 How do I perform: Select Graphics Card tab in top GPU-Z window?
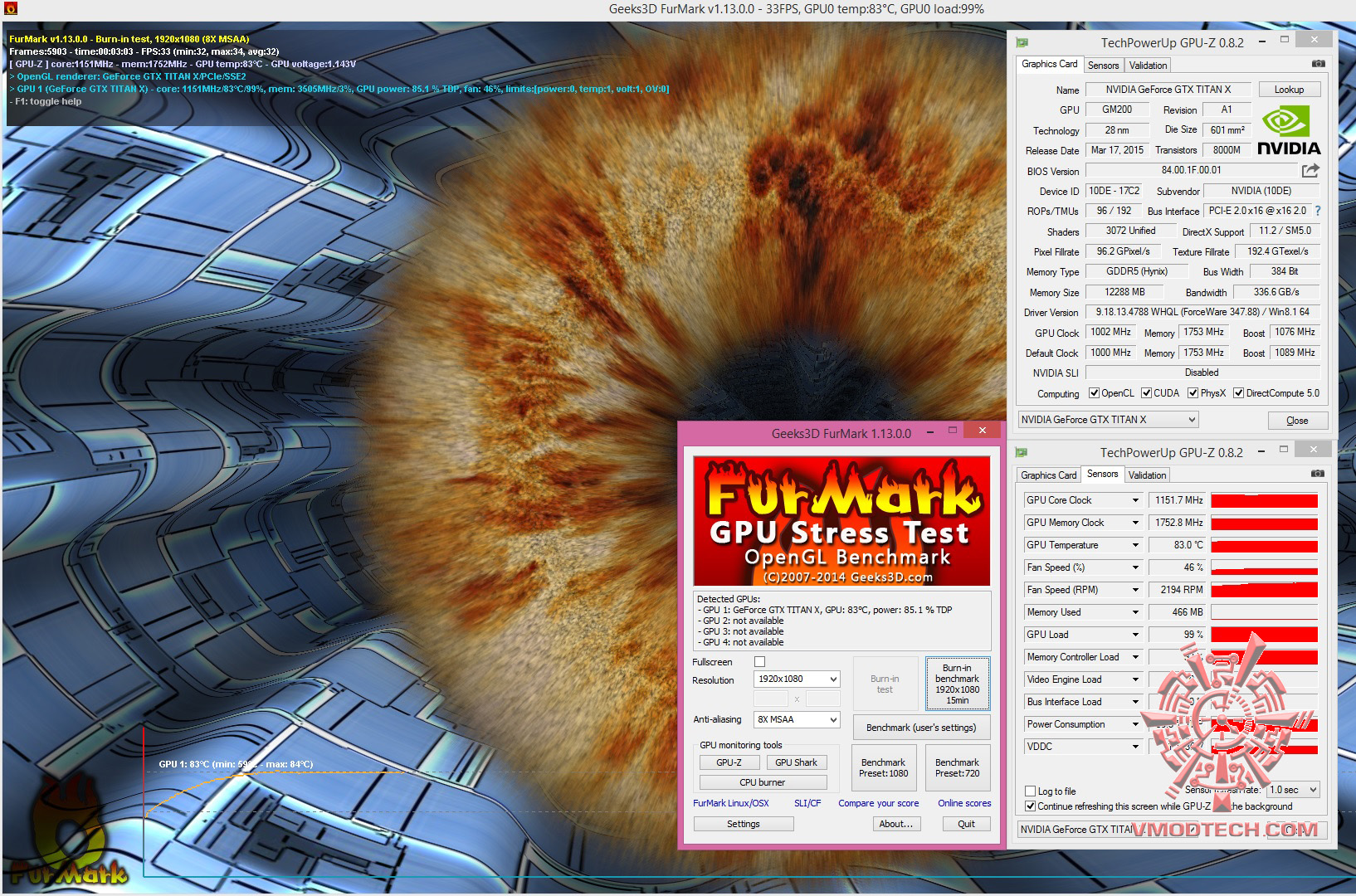(x=1050, y=64)
